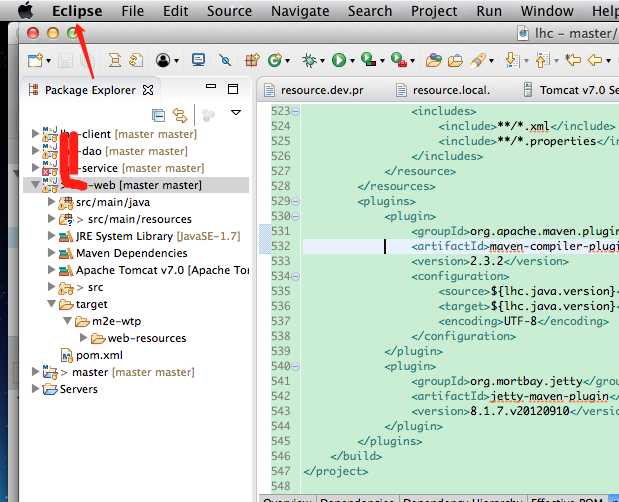Click the Previous Annotation up arrow icon

coord(541,60)
